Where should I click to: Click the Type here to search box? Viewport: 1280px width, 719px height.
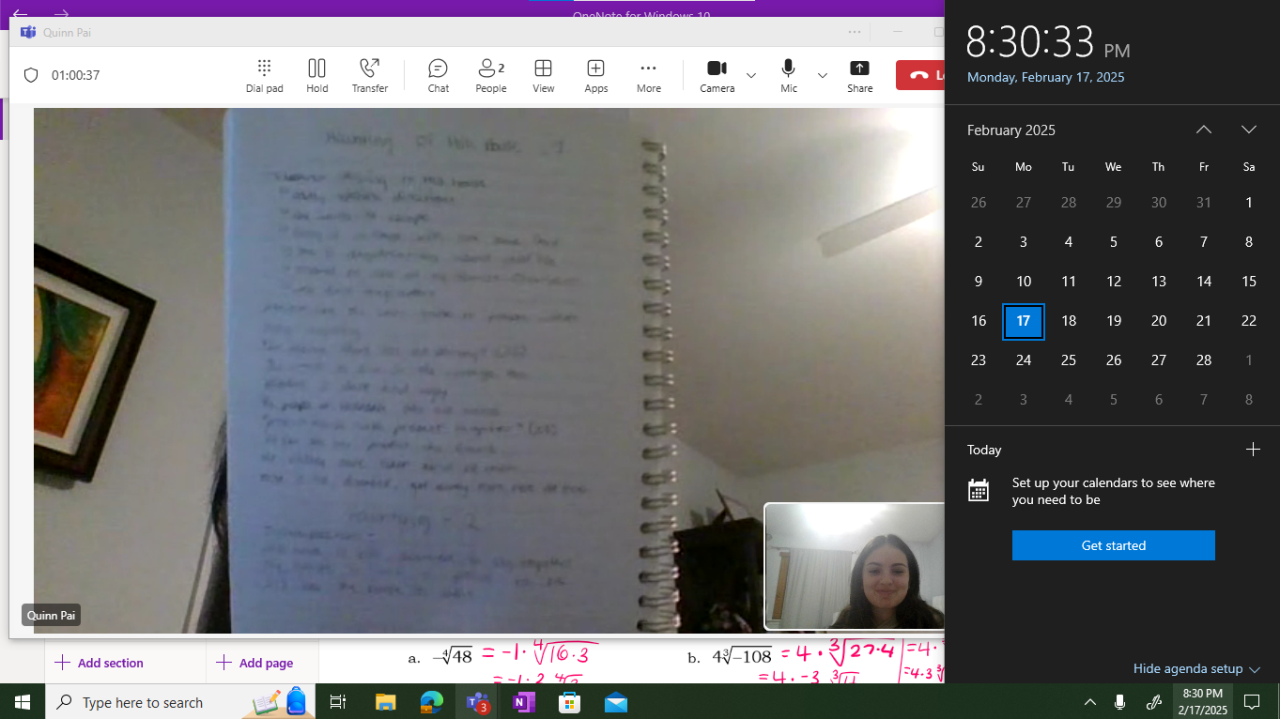tap(180, 702)
